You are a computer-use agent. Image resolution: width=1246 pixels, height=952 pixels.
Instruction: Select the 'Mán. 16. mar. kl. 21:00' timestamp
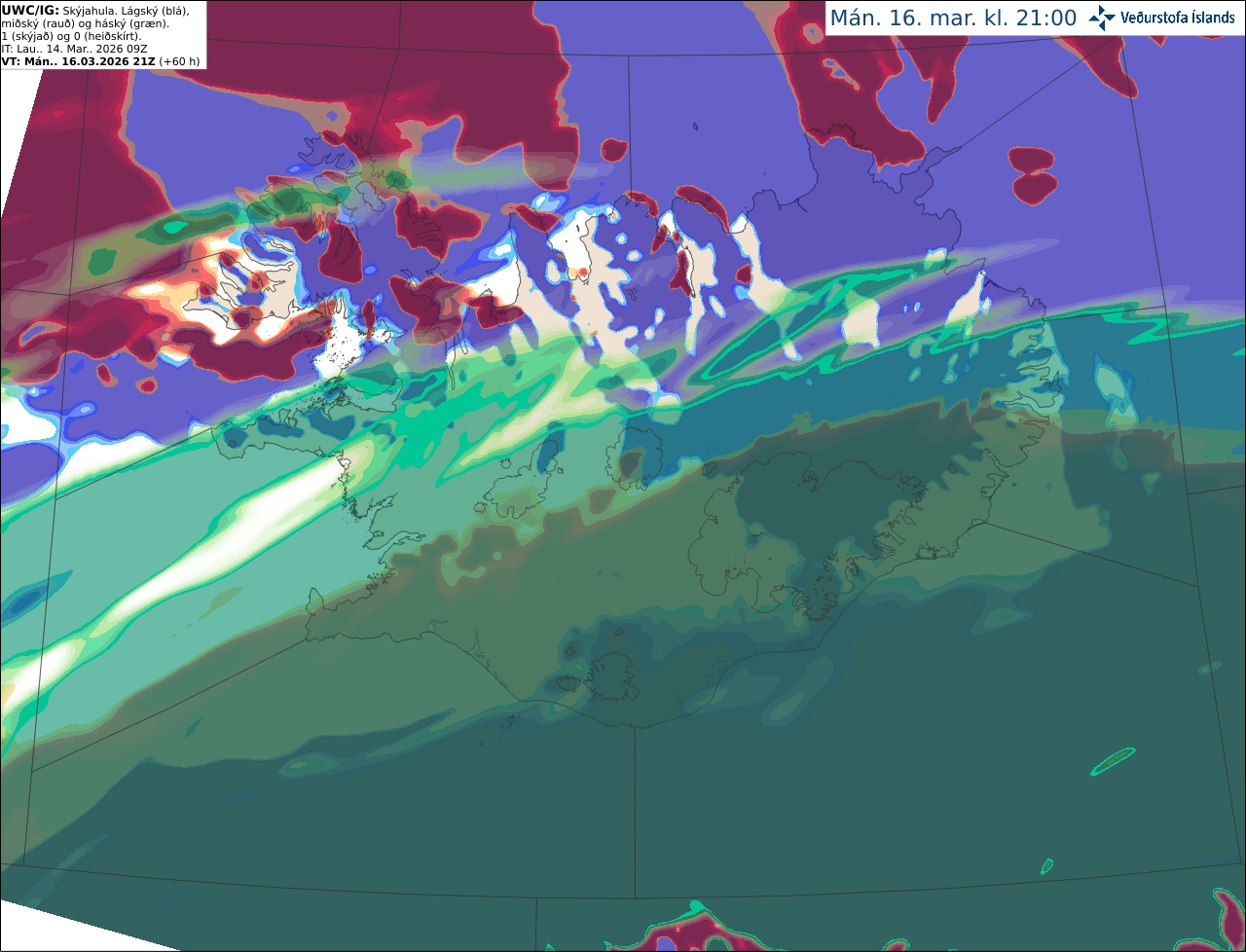[x=953, y=18]
